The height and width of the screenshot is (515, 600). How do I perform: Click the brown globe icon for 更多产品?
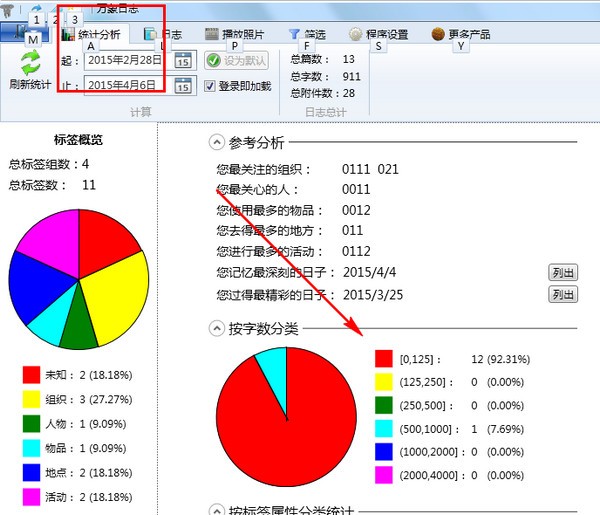[x=438, y=34]
